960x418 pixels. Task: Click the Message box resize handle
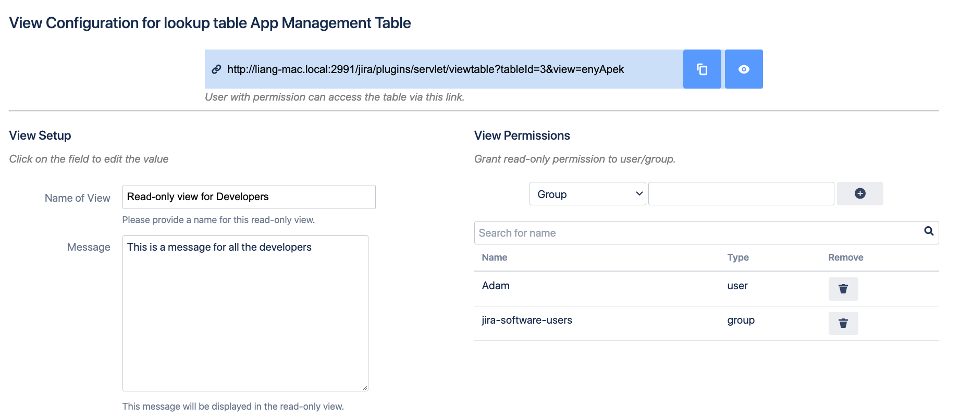pyautogui.click(x=364, y=387)
